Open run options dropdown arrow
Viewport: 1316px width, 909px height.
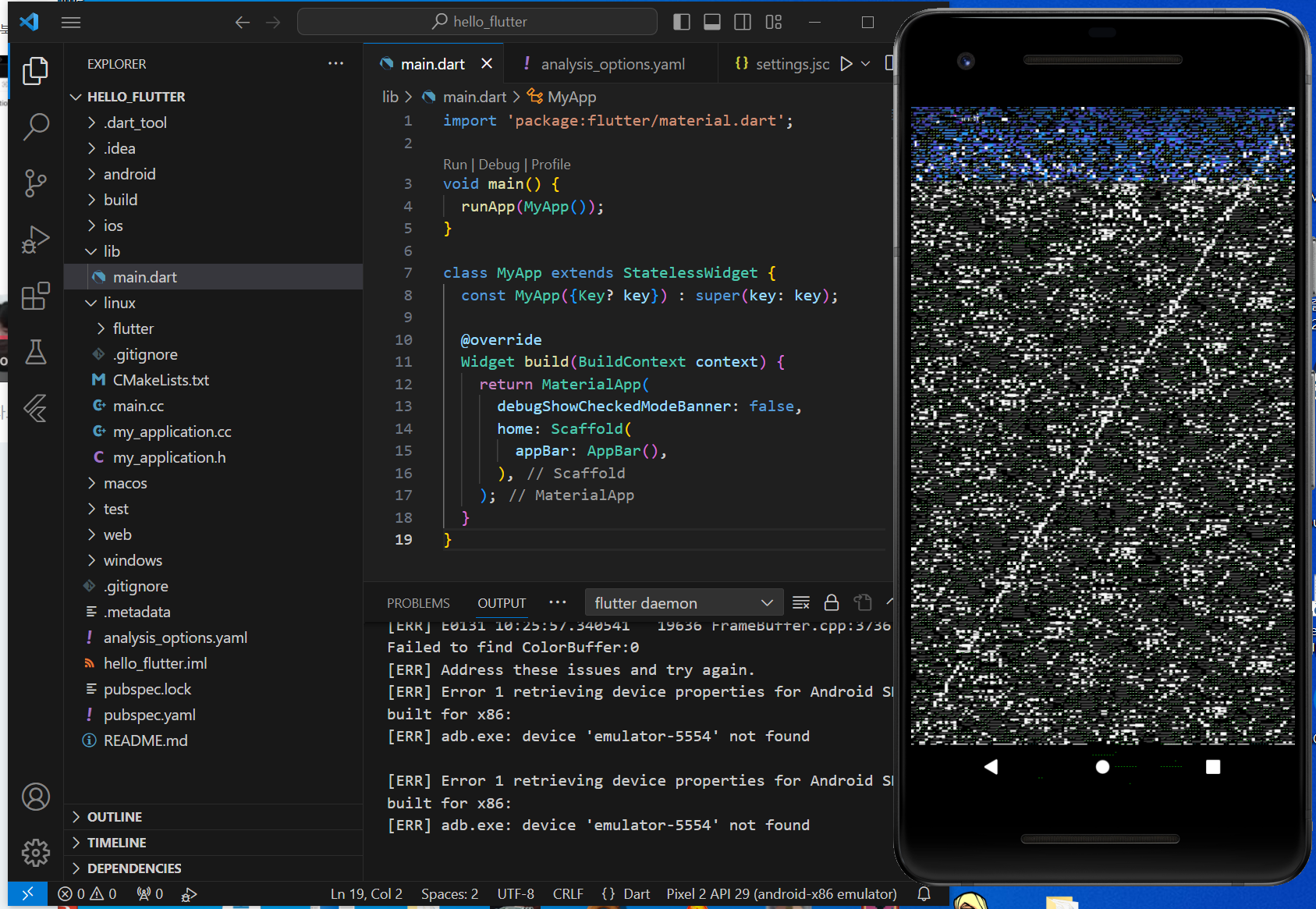(865, 64)
